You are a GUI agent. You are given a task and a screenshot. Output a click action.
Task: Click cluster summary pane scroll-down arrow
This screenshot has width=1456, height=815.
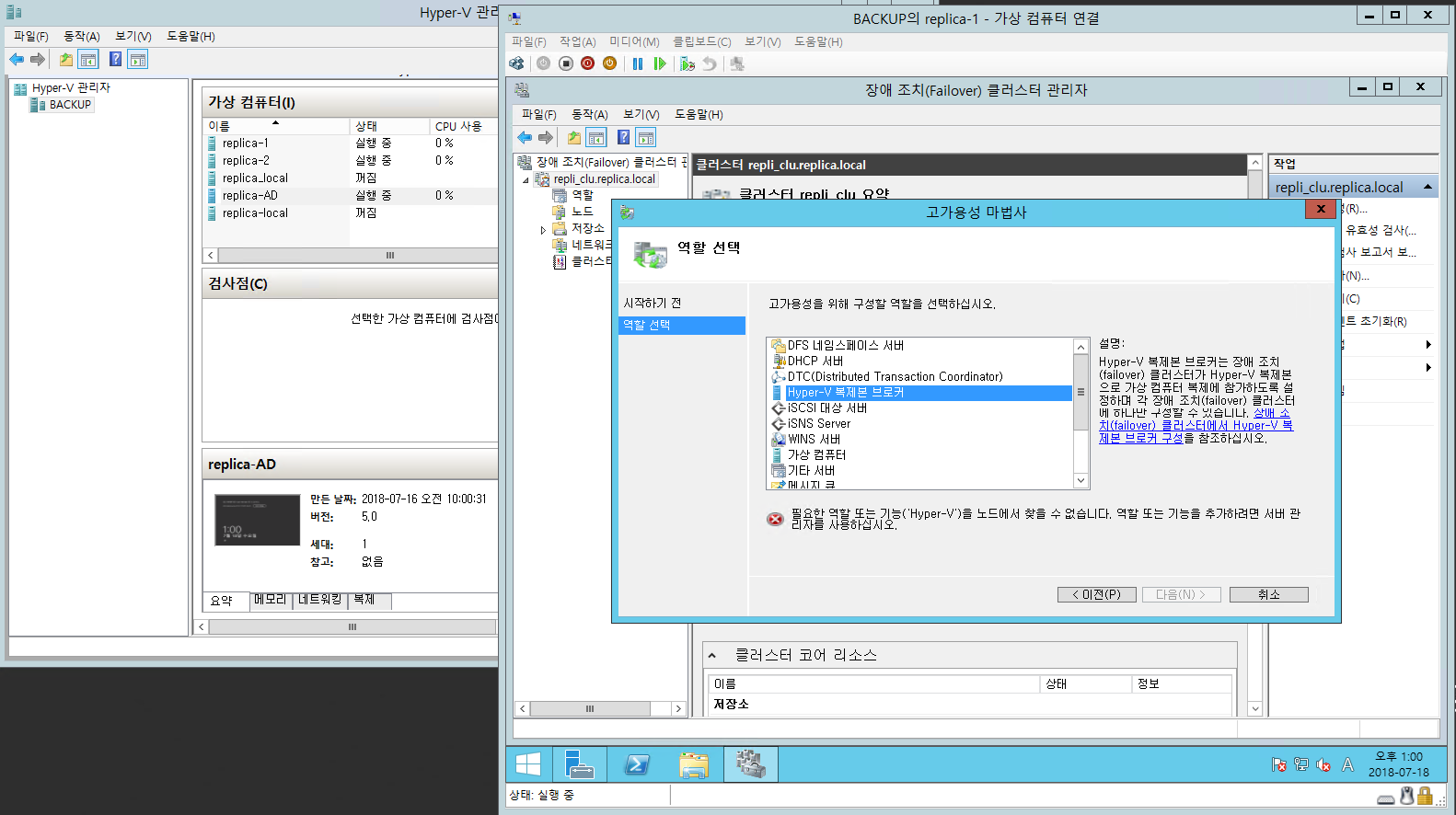pos(1254,708)
